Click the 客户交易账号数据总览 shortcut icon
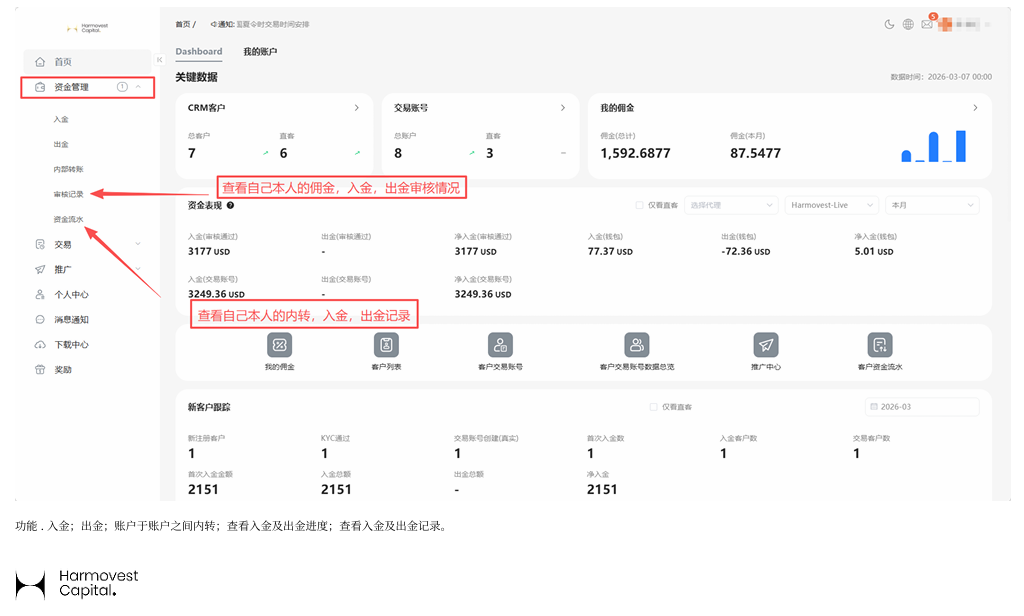 pos(637,345)
